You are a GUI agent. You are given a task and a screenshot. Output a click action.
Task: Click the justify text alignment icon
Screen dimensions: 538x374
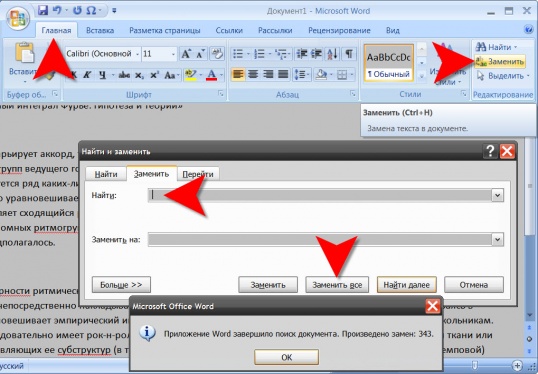pos(283,74)
